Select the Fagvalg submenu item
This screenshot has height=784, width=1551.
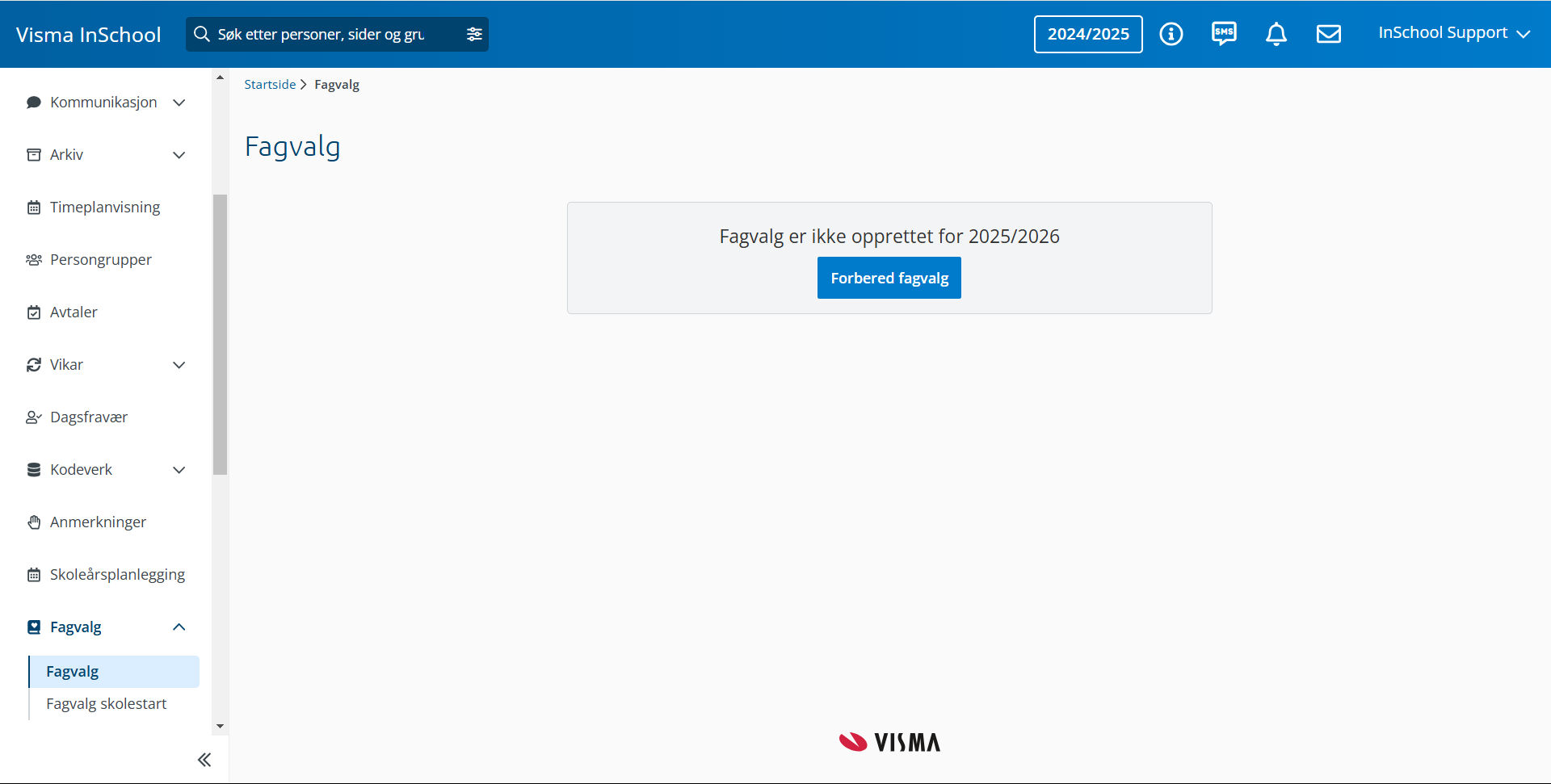[x=114, y=672]
